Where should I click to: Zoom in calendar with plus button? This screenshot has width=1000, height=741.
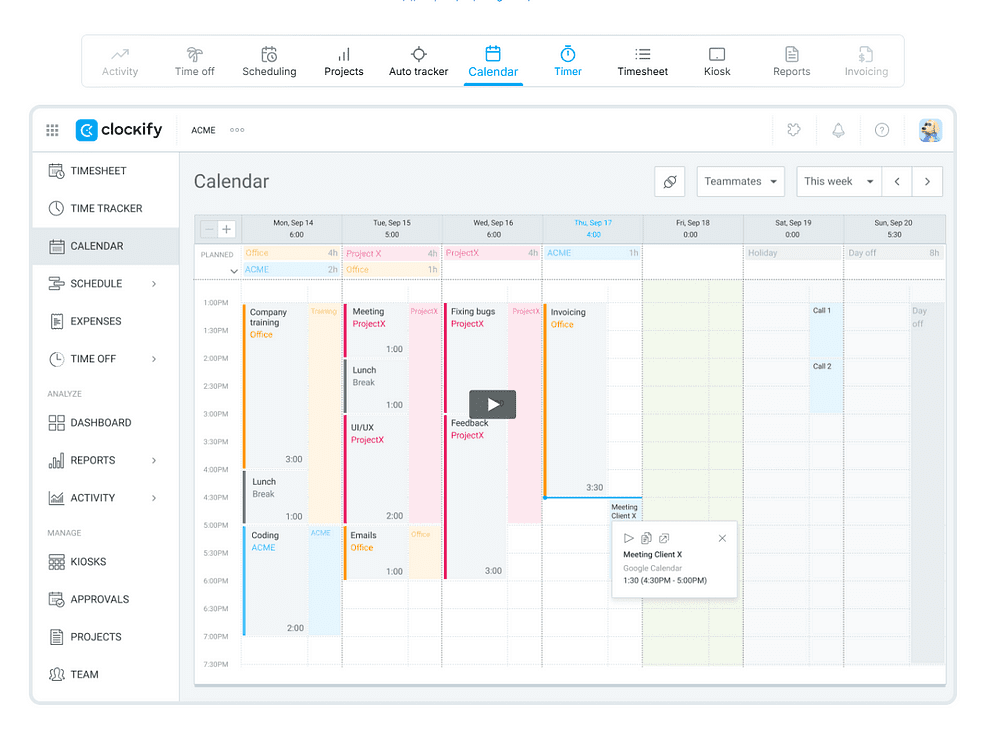226,230
